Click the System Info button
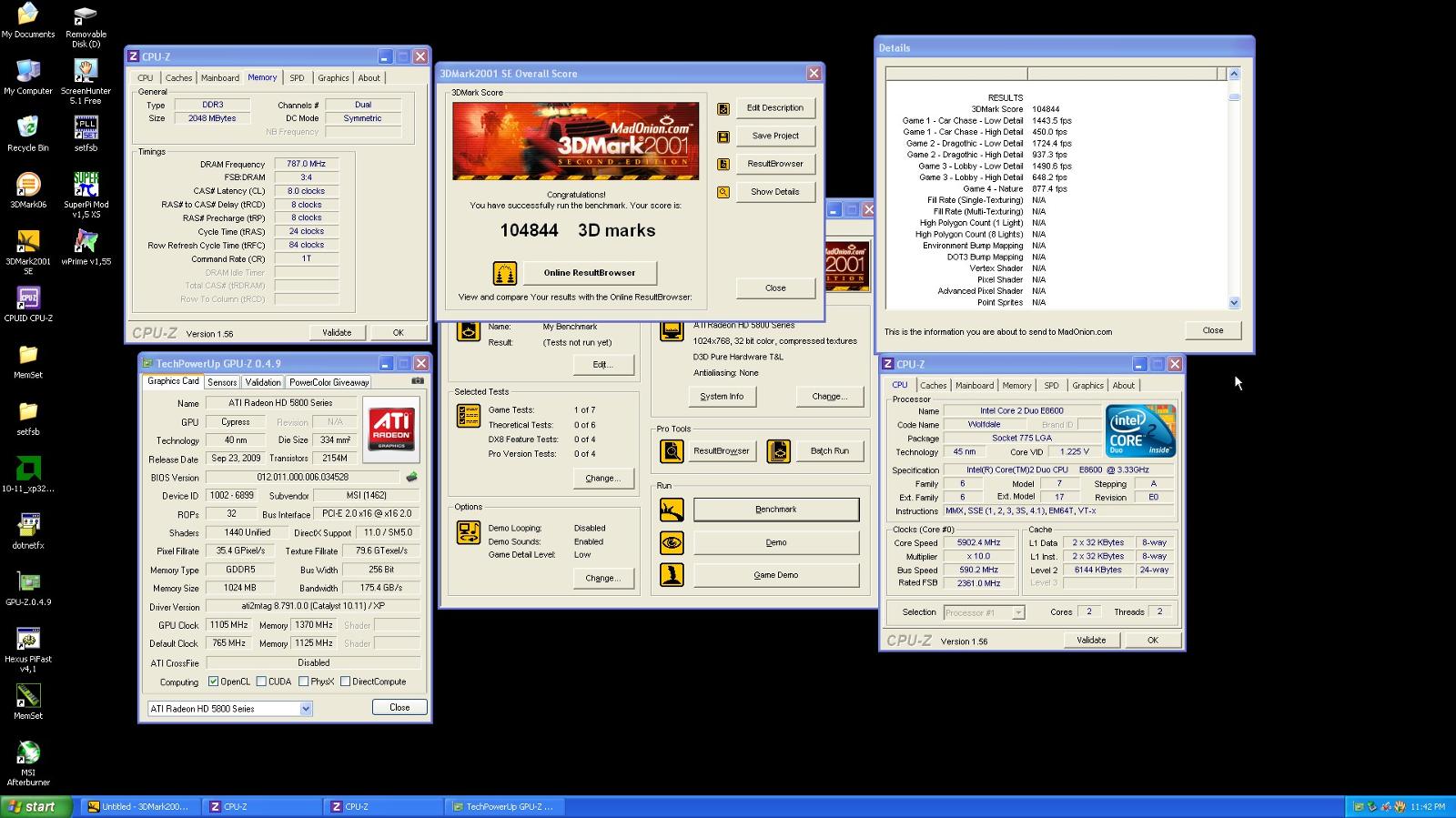Screen dimensions: 1456x818 click(x=722, y=397)
